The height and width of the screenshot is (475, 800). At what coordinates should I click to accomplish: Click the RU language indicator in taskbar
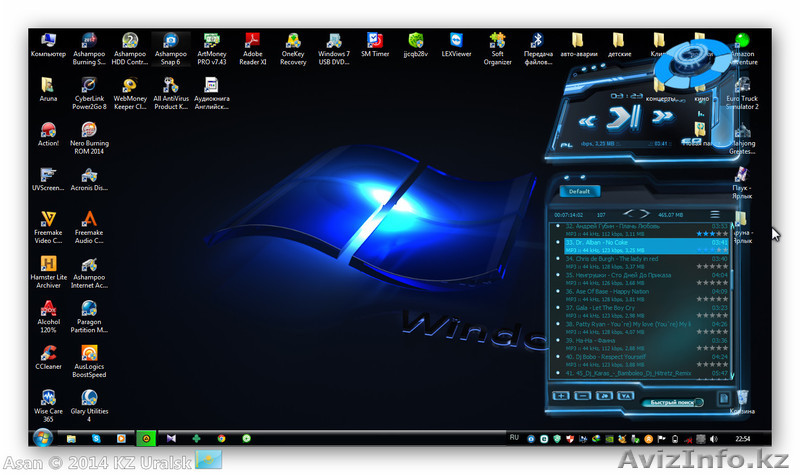point(514,438)
